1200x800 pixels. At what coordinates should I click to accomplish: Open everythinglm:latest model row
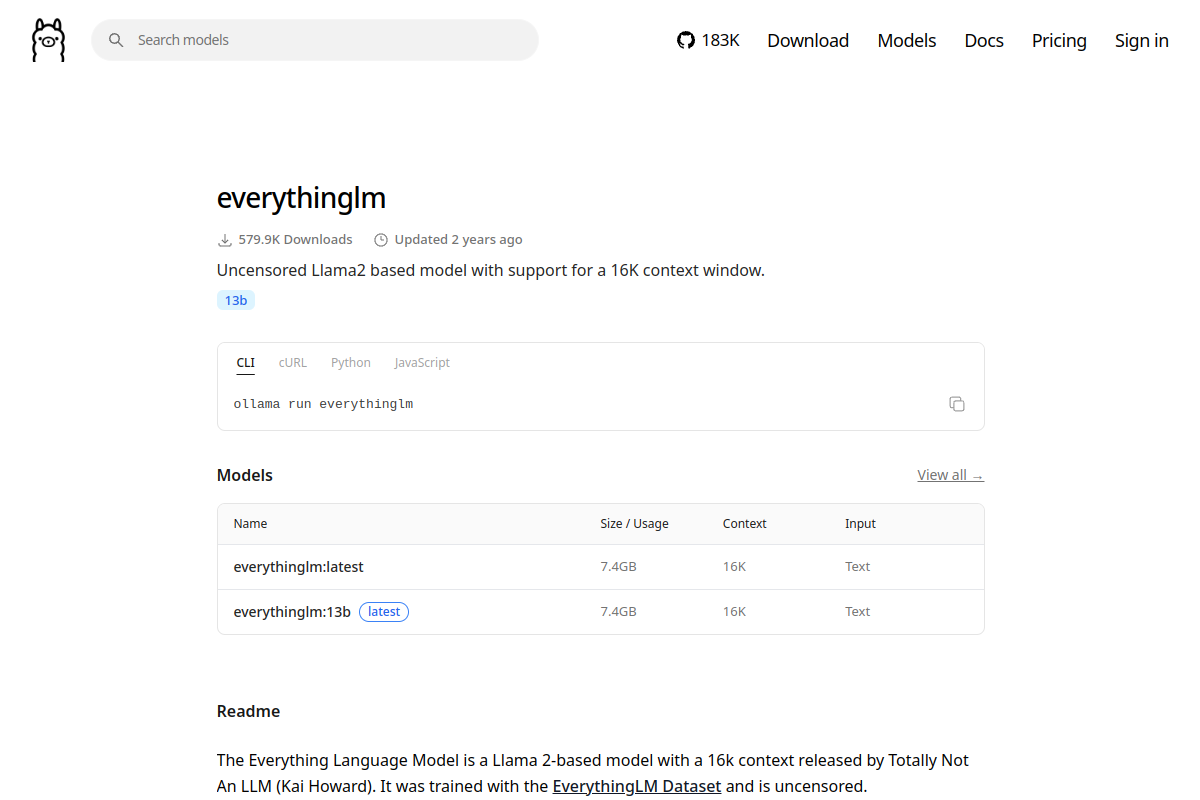click(600, 567)
